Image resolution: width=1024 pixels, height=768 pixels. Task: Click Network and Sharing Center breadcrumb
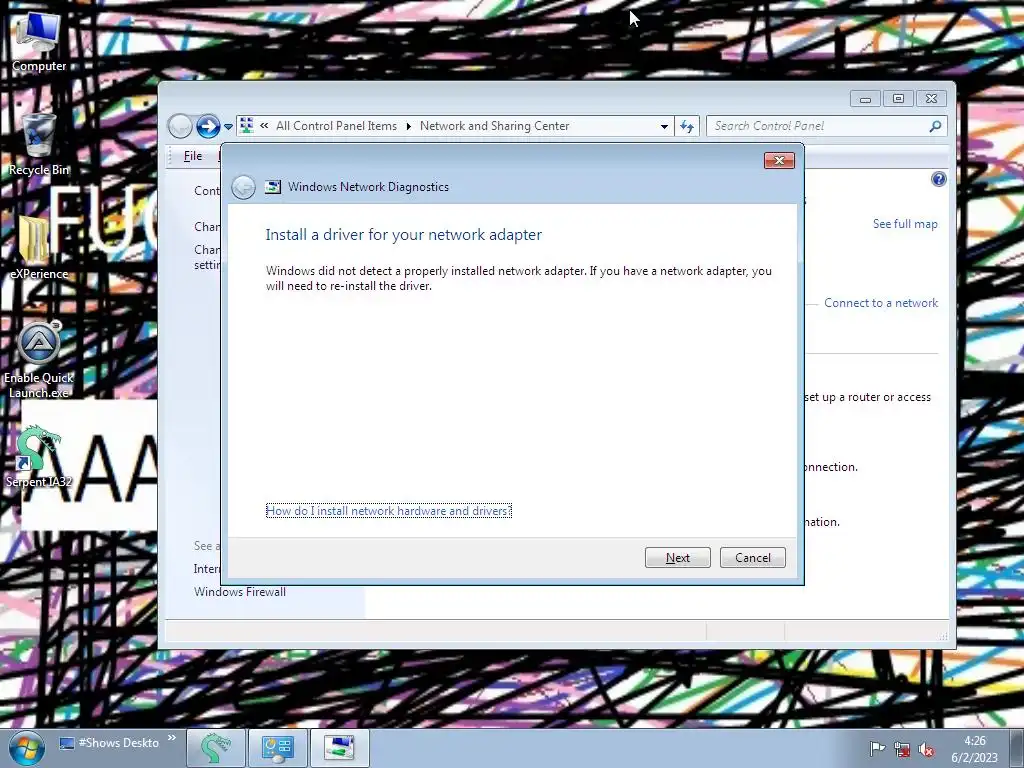(x=494, y=126)
